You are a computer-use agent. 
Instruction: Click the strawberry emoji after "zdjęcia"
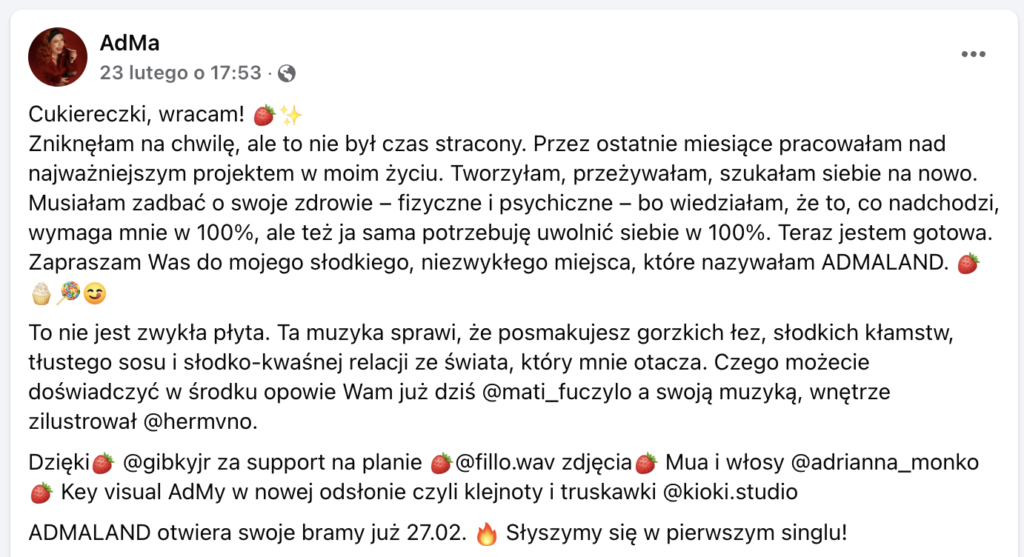(x=647, y=463)
